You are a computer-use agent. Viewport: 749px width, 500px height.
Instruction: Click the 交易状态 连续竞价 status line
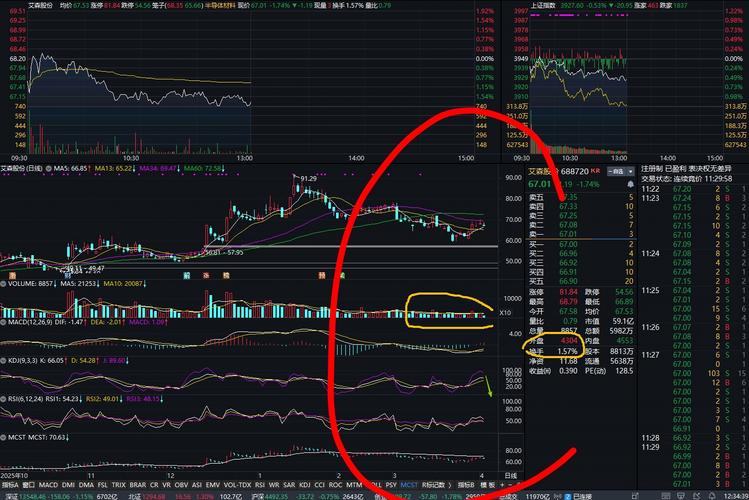coord(687,179)
